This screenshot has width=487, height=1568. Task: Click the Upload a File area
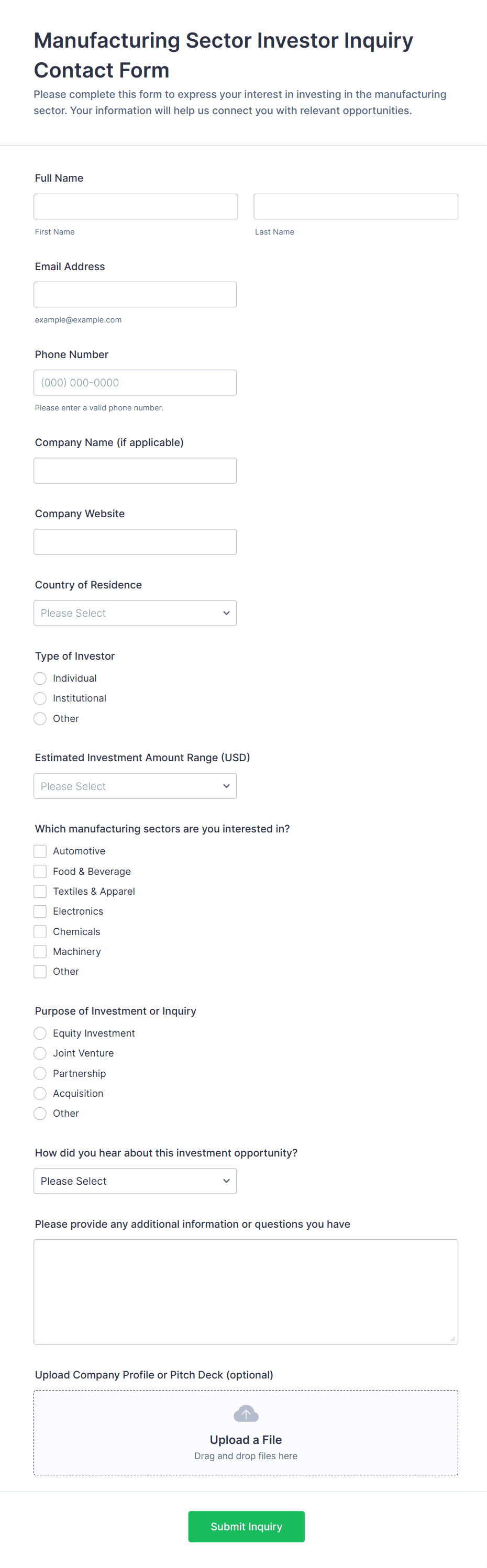point(246,1440)
